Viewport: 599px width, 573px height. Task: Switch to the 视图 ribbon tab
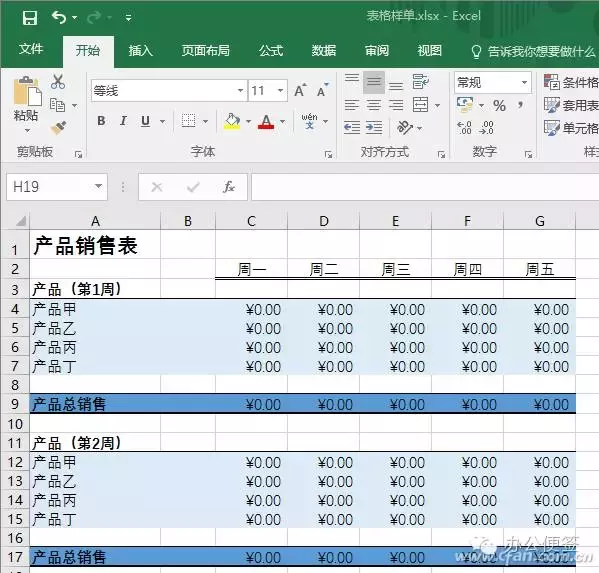coord(429,50)
